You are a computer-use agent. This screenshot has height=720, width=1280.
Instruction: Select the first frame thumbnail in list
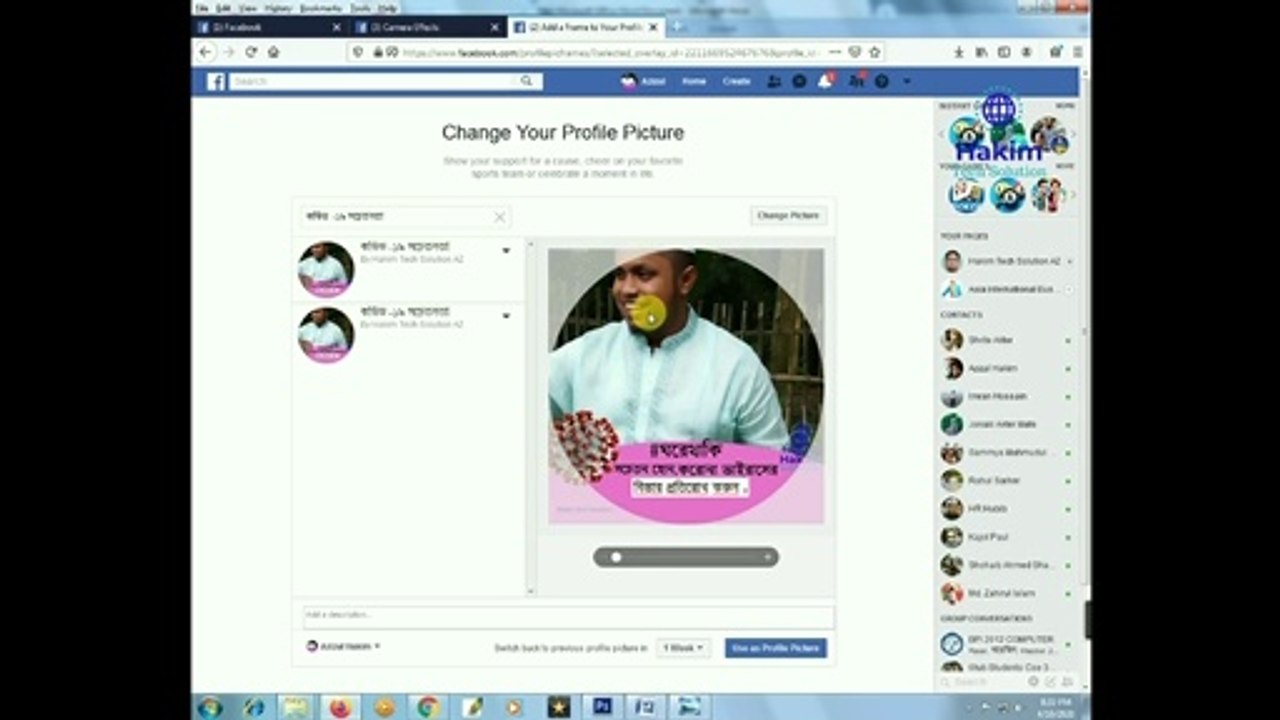pos(326,269)
